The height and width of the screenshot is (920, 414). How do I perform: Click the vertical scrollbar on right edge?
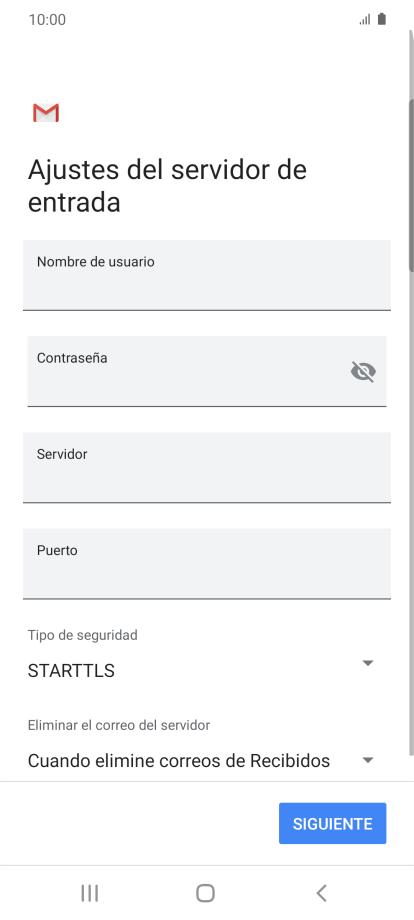pos(411,184)
